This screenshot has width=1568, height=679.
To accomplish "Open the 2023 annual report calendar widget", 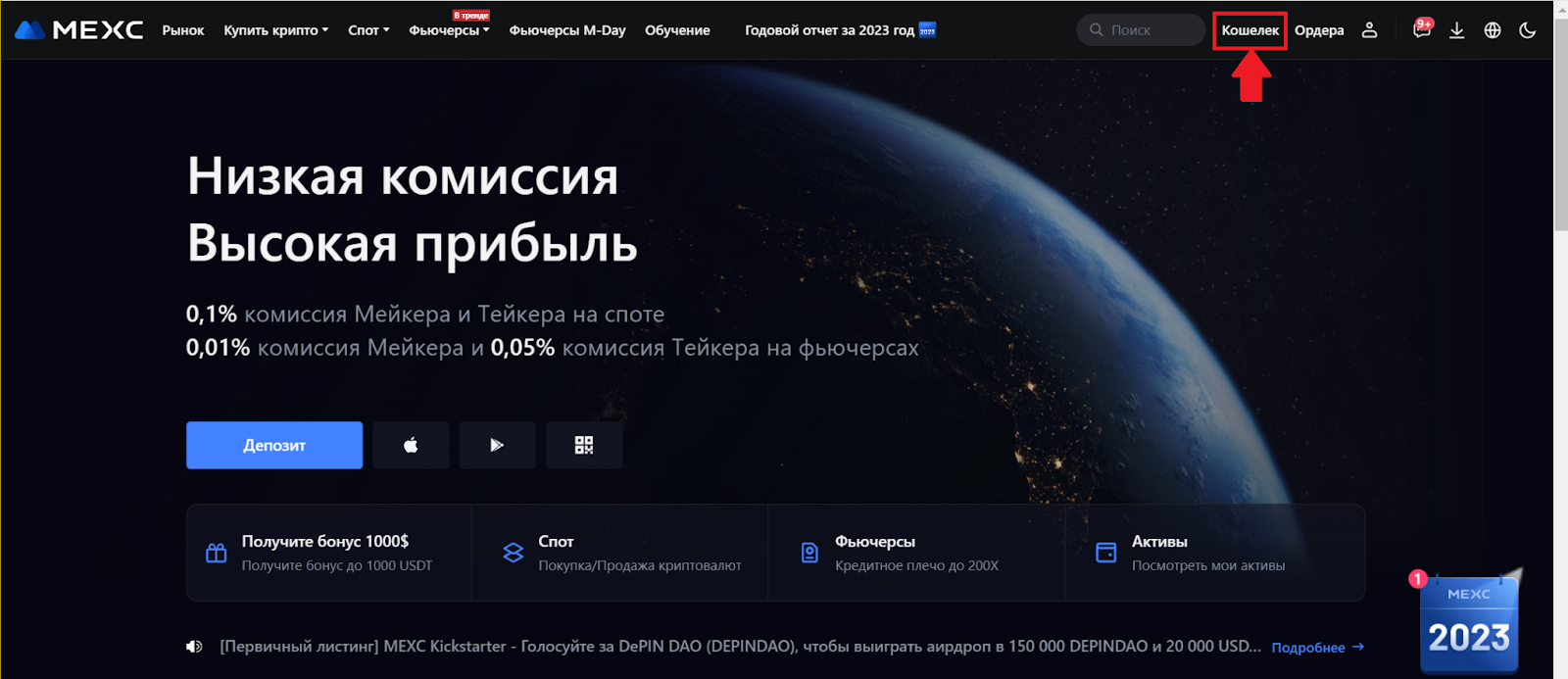I will (1469, 627).
